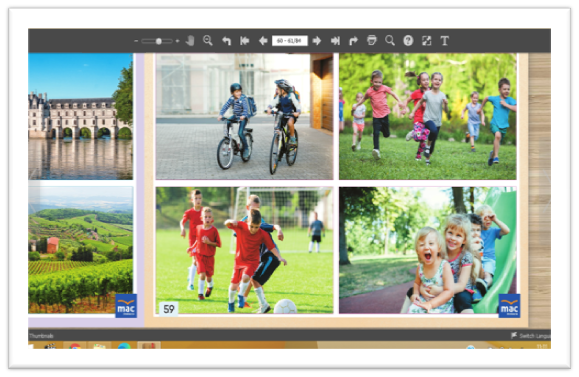The width and height of the screenshot is (579, 377).
Task: Click the zoom slider minus button
Action: click(136, 41)
